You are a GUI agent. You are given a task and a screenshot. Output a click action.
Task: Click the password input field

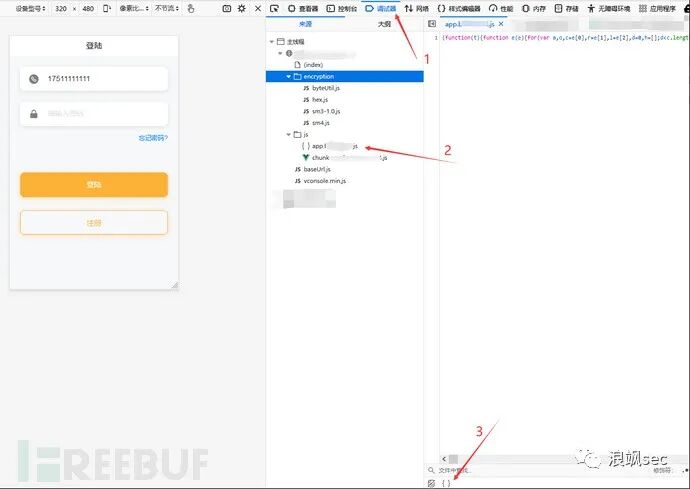[x=94, y=114]
